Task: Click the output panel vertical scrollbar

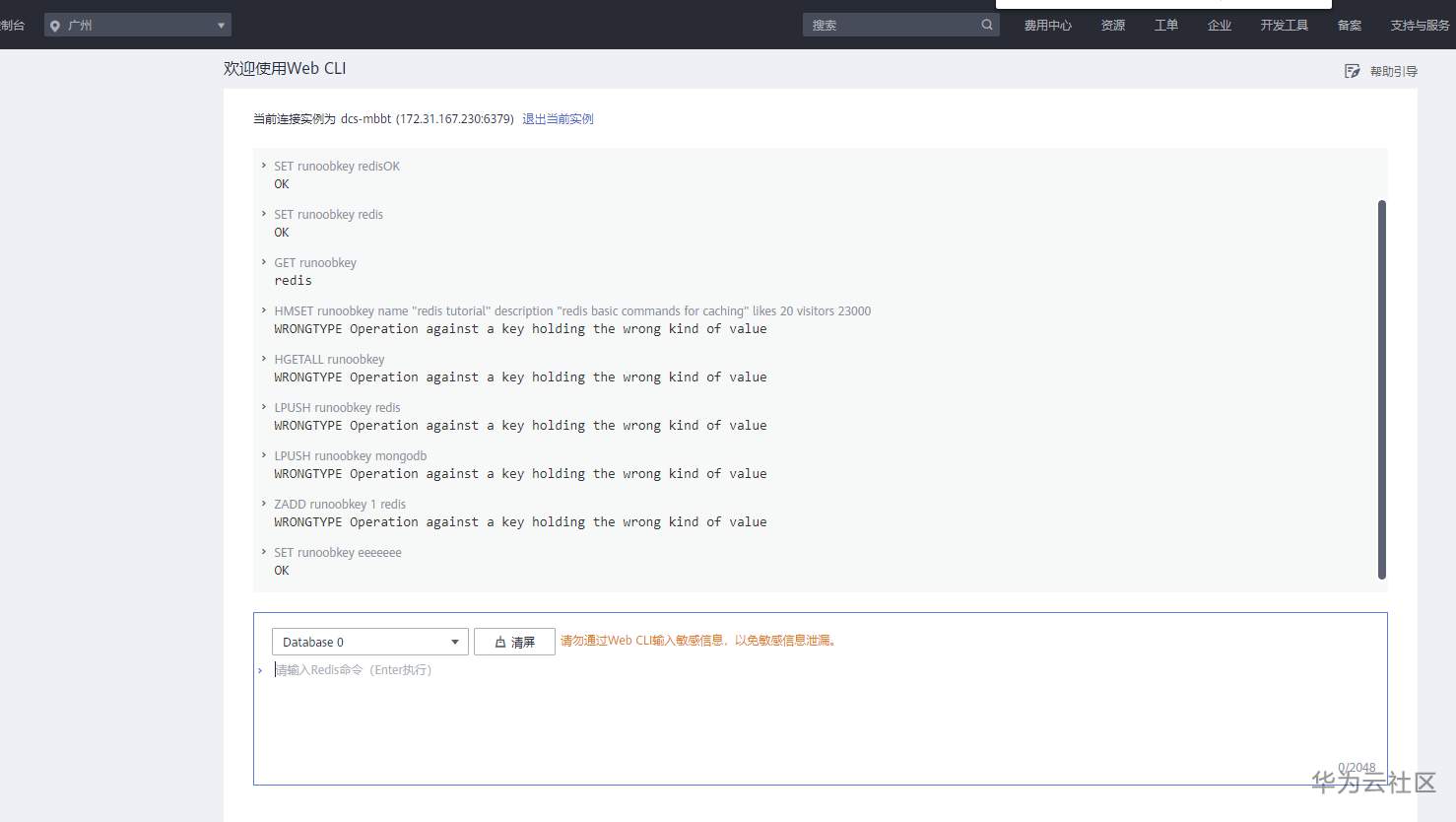Action: coord(1381,389)
